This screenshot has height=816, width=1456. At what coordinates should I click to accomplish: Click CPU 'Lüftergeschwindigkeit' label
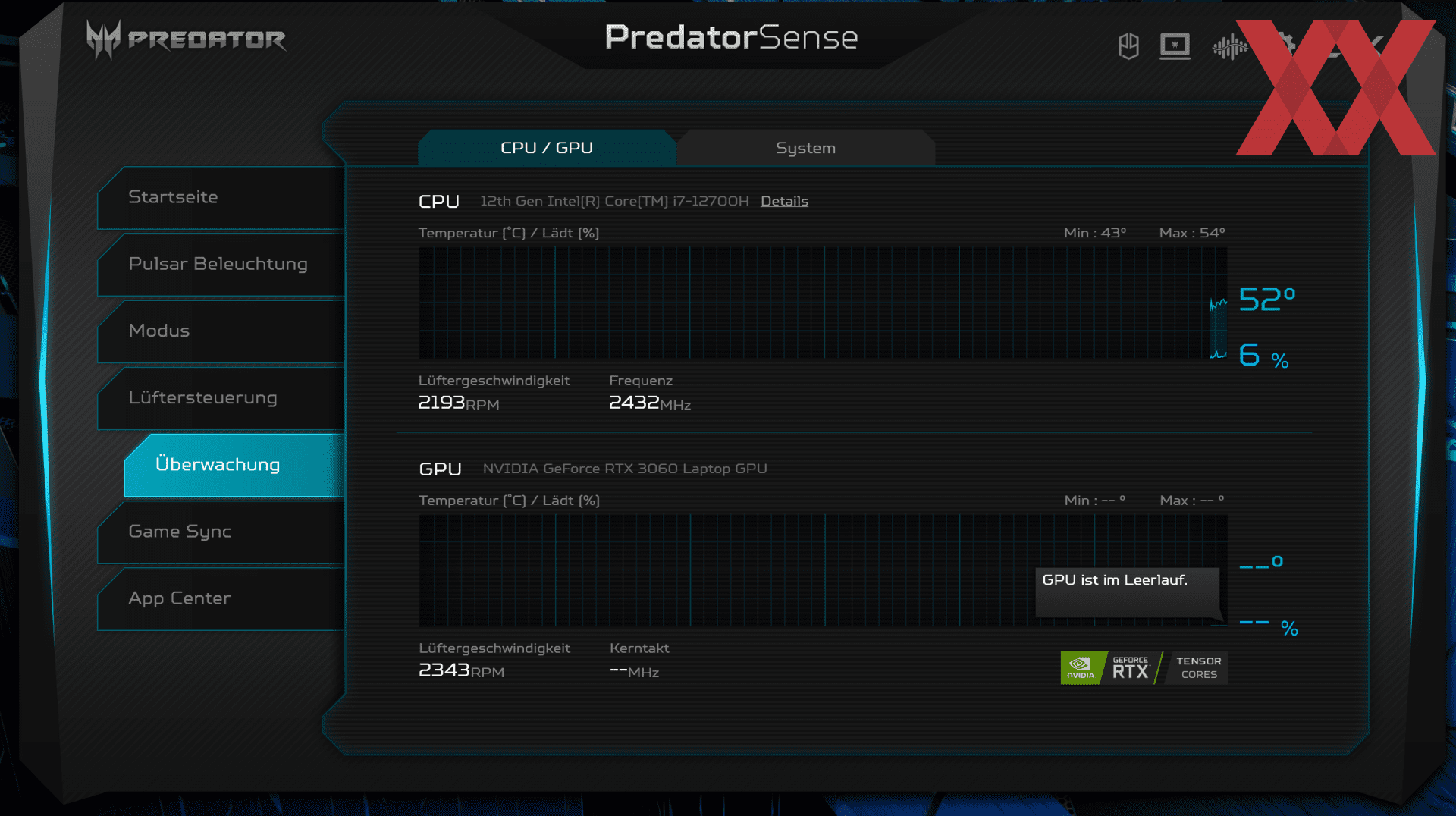(x=494, y=381)
